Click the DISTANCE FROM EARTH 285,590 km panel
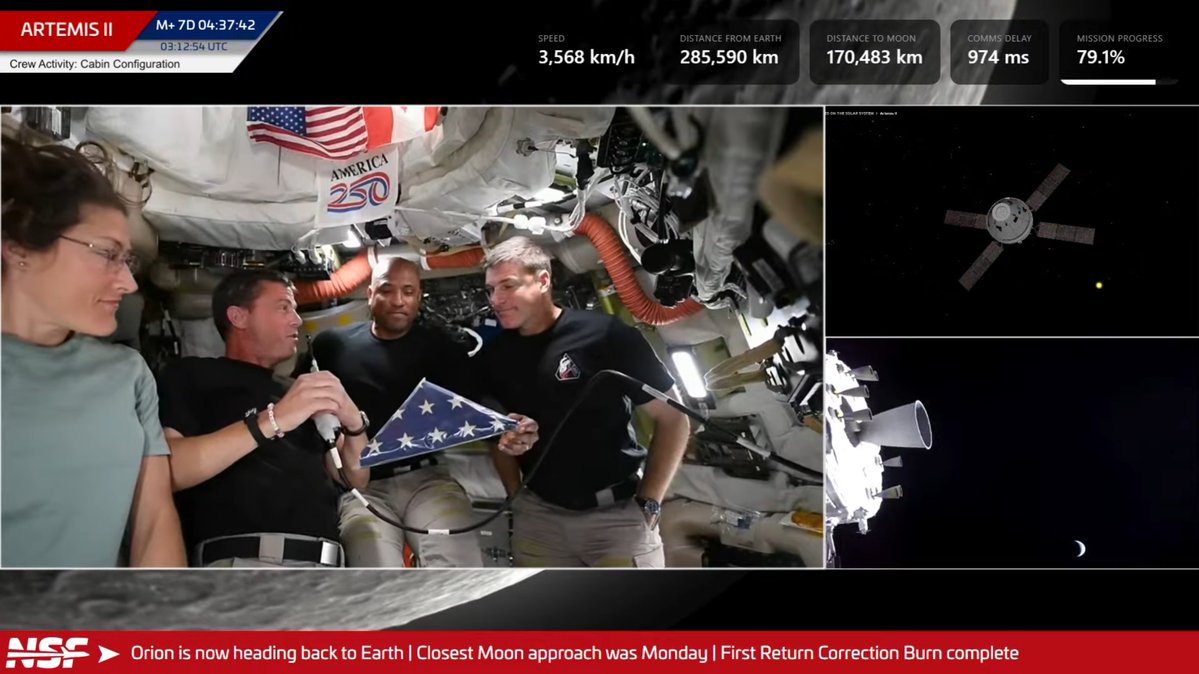Viewport: 1199px width, 674px height. click(730, 50)
